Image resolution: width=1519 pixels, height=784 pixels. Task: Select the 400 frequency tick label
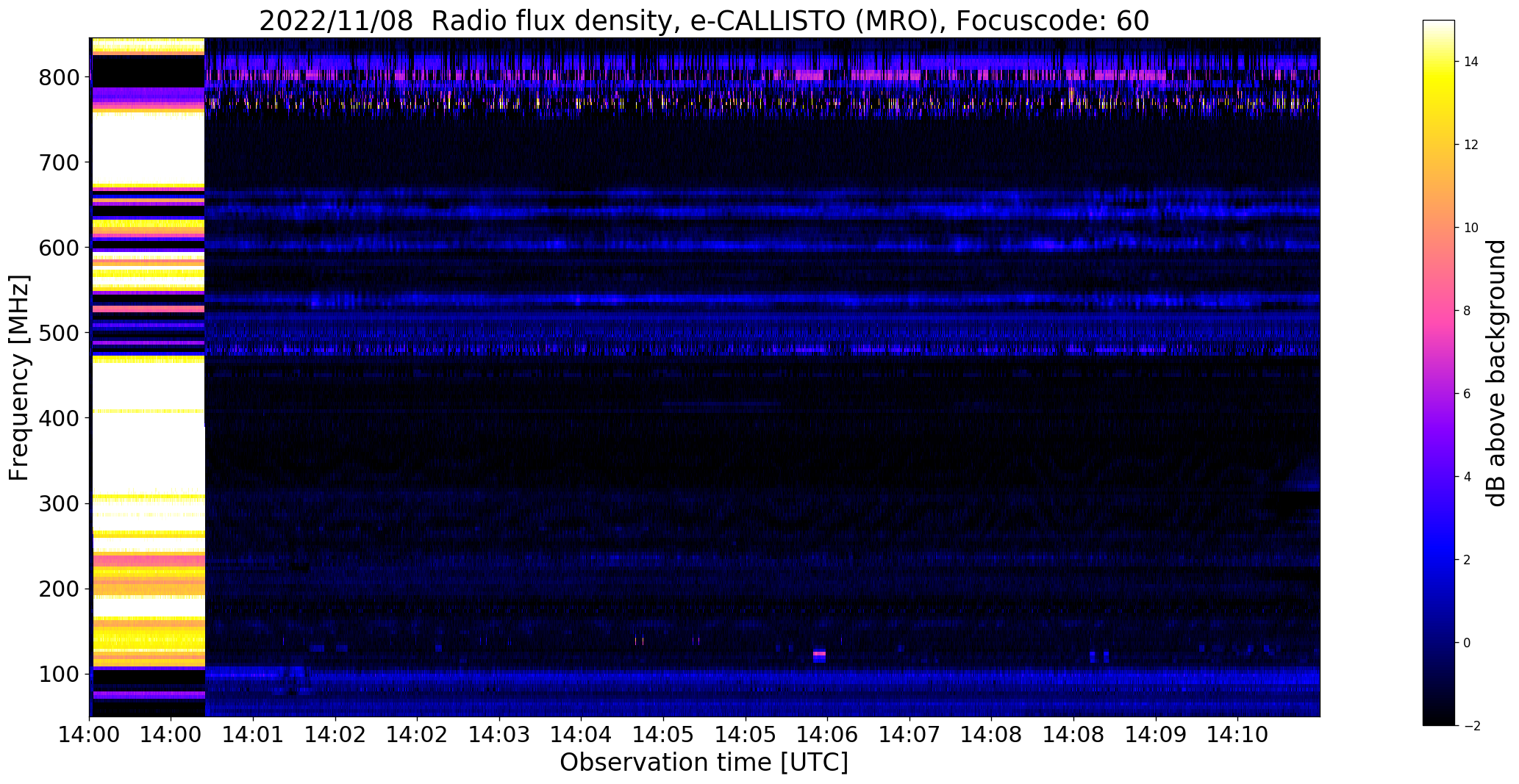(59, 418)
